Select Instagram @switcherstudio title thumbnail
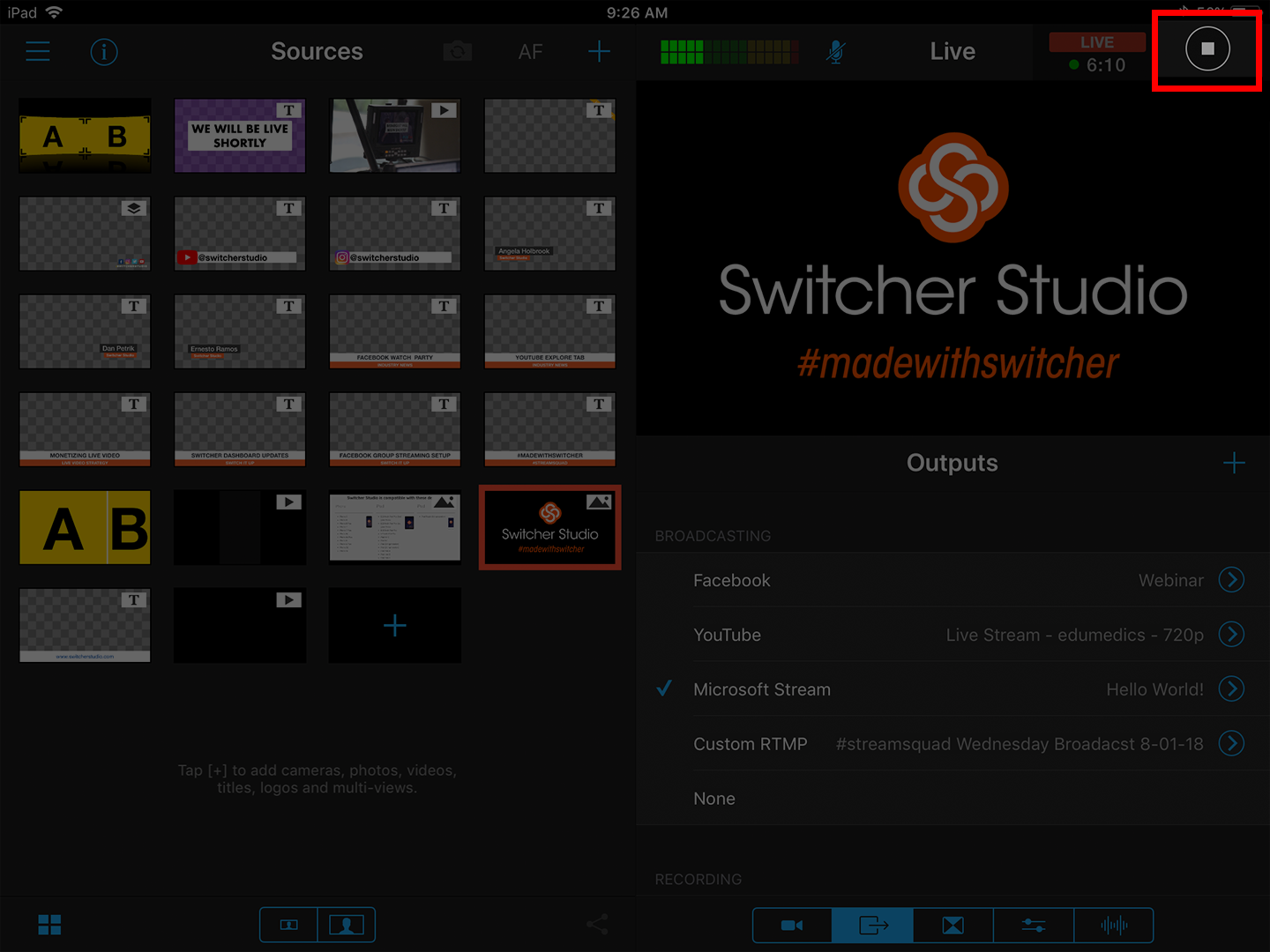Screen dimensions: 1270x952 395,234
